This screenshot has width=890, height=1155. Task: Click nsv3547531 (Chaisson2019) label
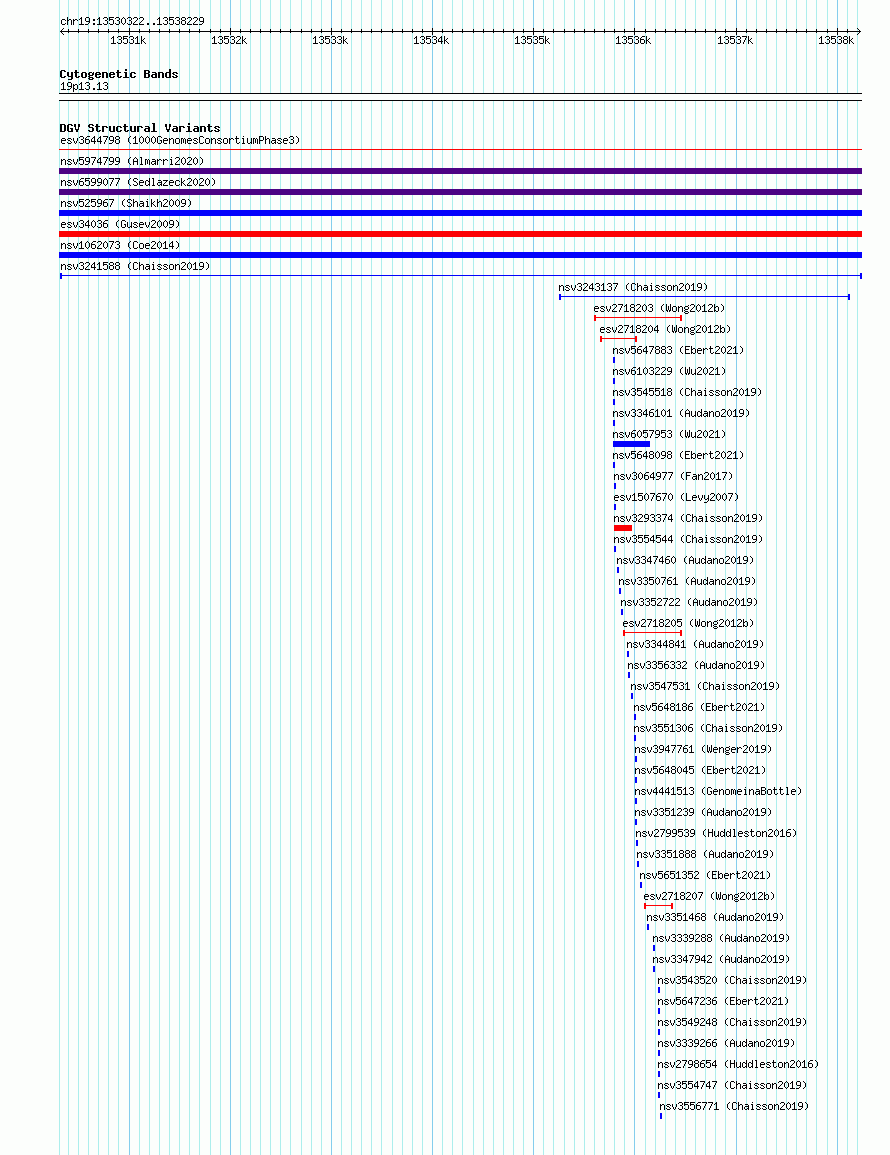coord(705,686)
